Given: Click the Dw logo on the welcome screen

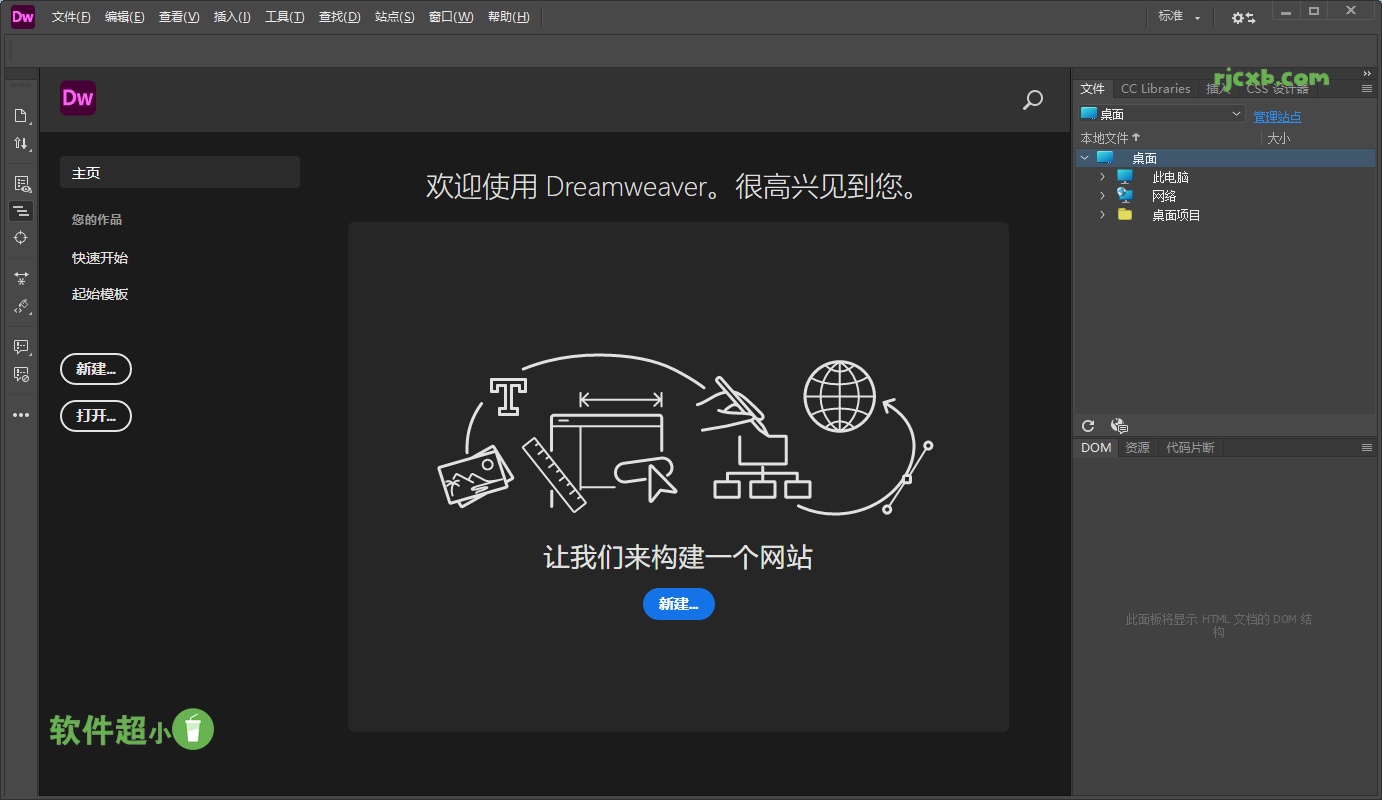Looking at the screenshot, I should [x=77, y=98].
